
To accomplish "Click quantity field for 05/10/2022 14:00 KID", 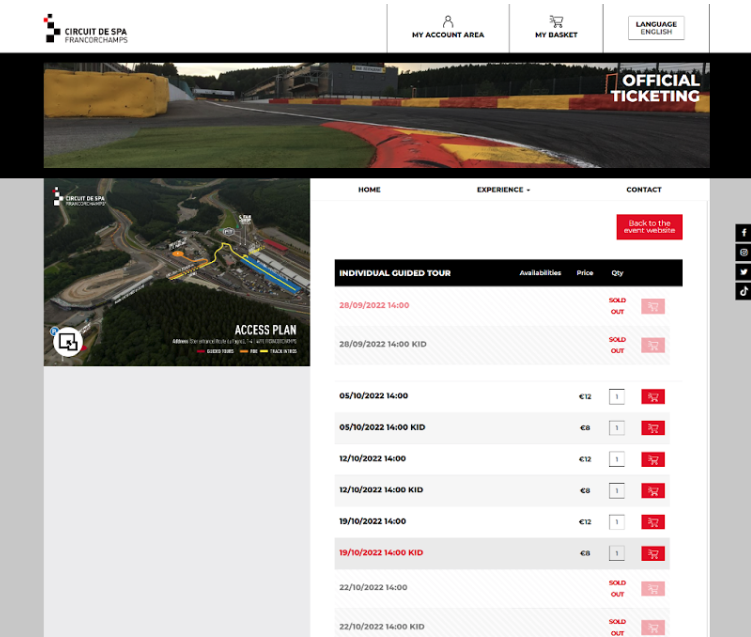I will 617,428.
